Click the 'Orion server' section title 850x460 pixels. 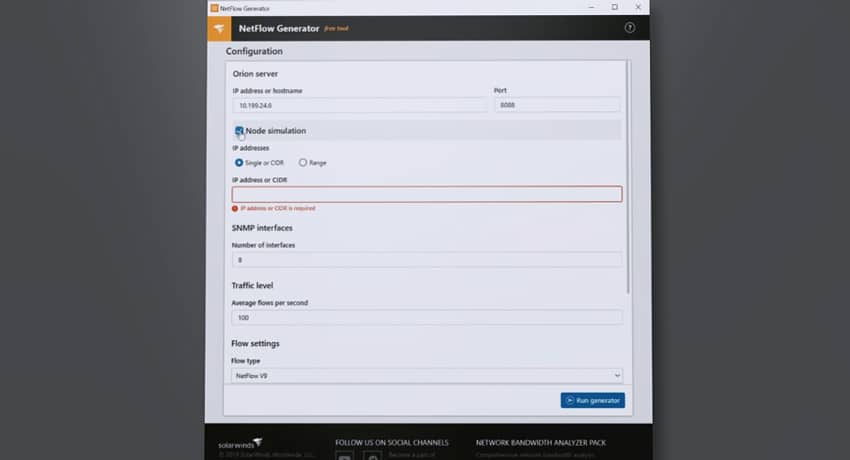pyautogui.click(x=255, y=74)
